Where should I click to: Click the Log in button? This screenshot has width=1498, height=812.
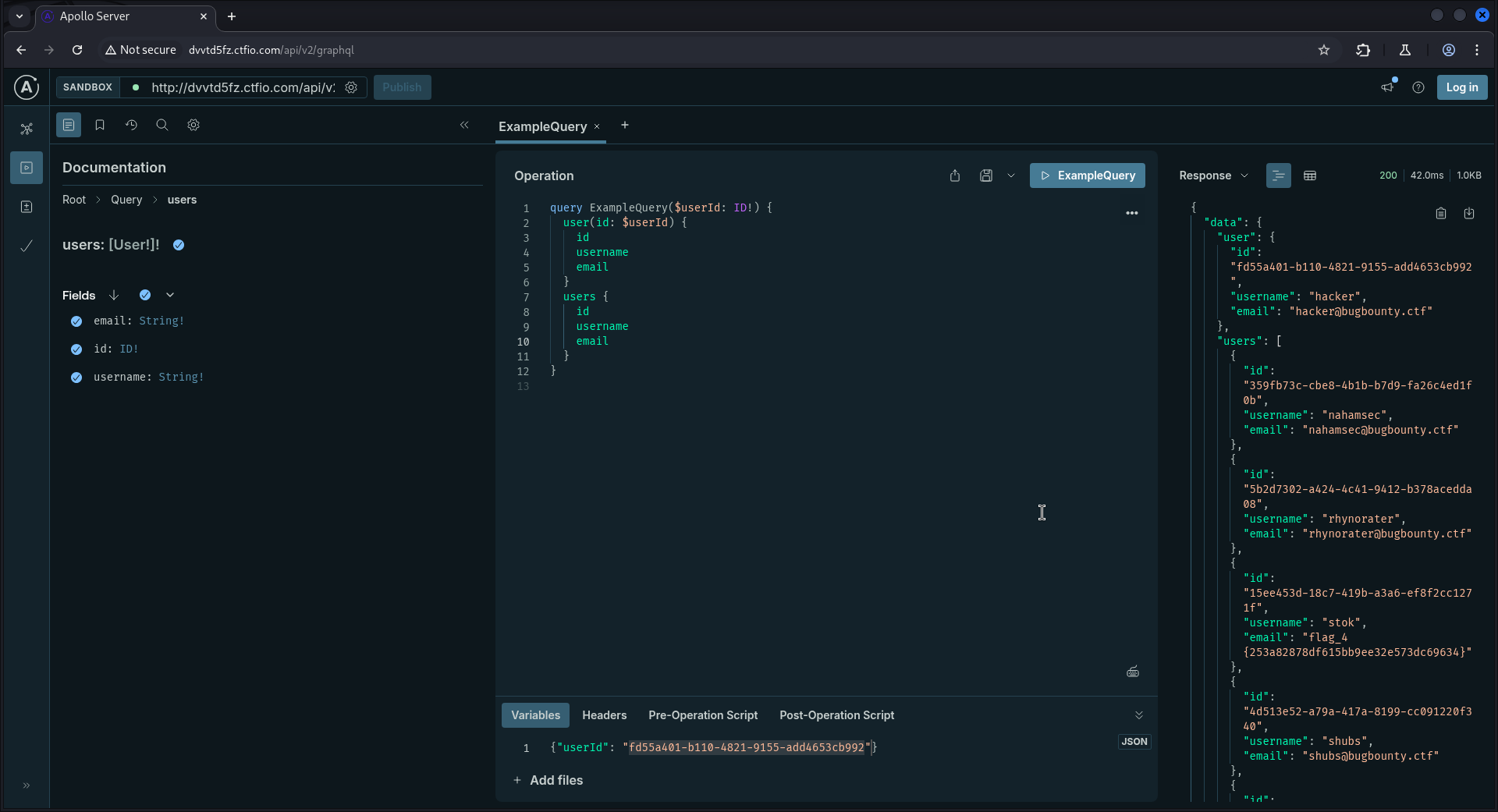point(1461,87)
